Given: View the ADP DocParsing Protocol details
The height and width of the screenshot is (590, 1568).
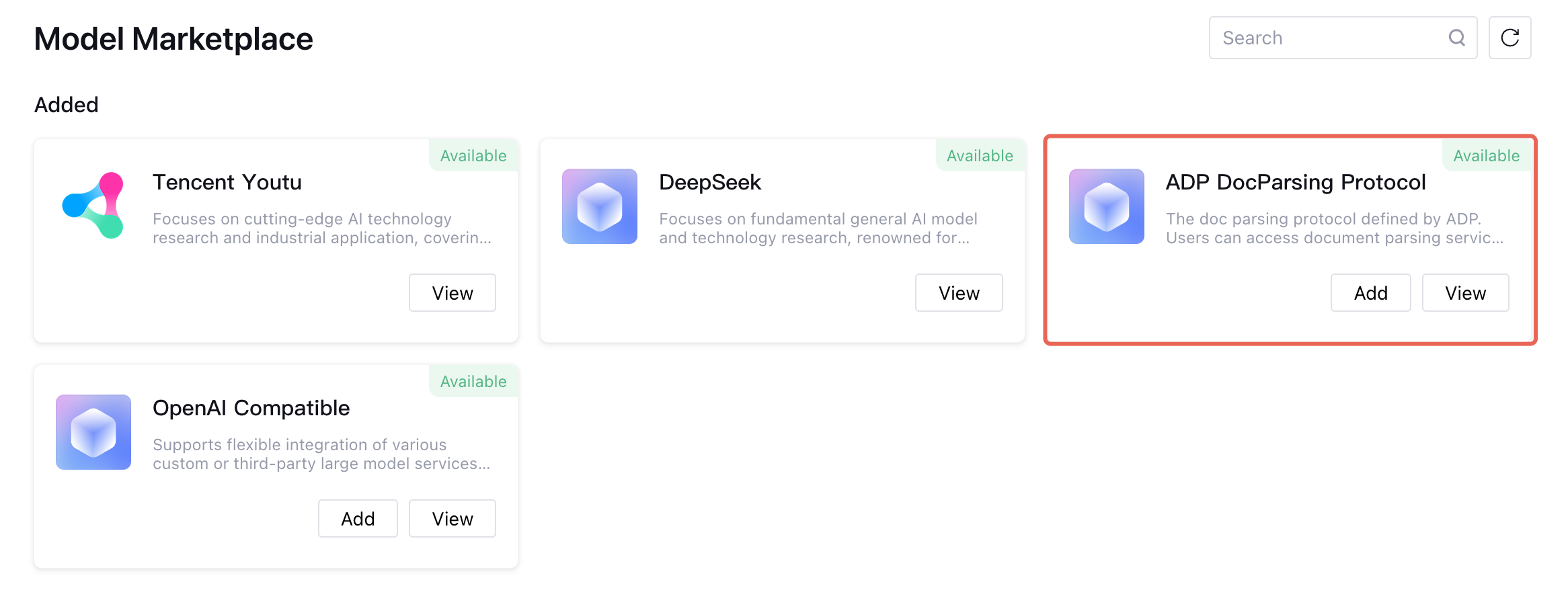Looking at the screenshot, I should click(1466, 293).
